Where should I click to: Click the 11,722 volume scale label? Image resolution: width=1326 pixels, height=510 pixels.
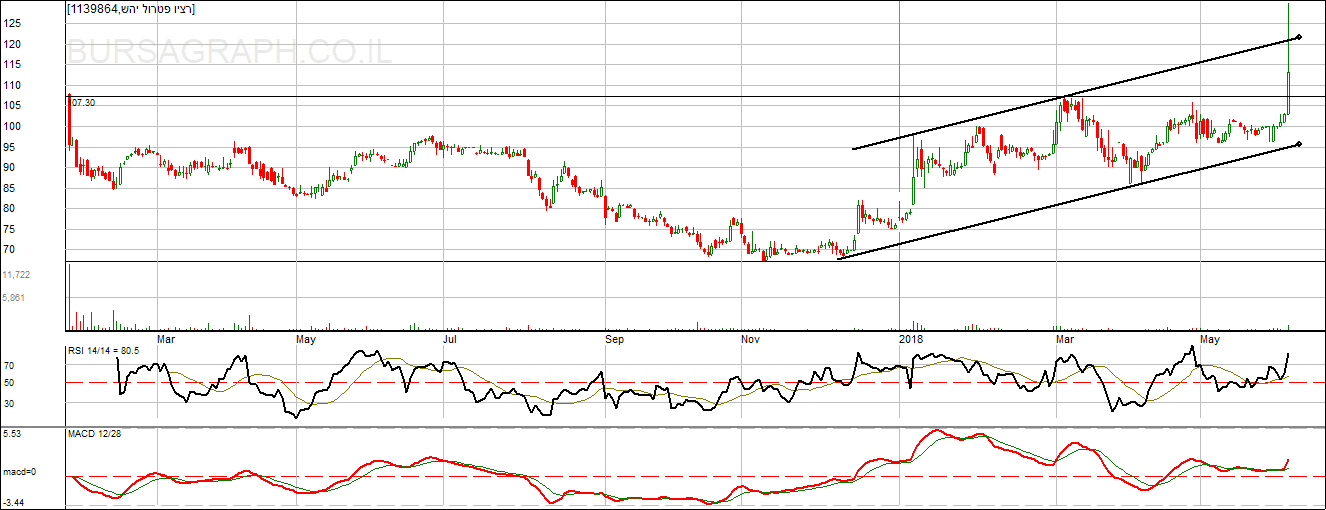click(17, 274)
